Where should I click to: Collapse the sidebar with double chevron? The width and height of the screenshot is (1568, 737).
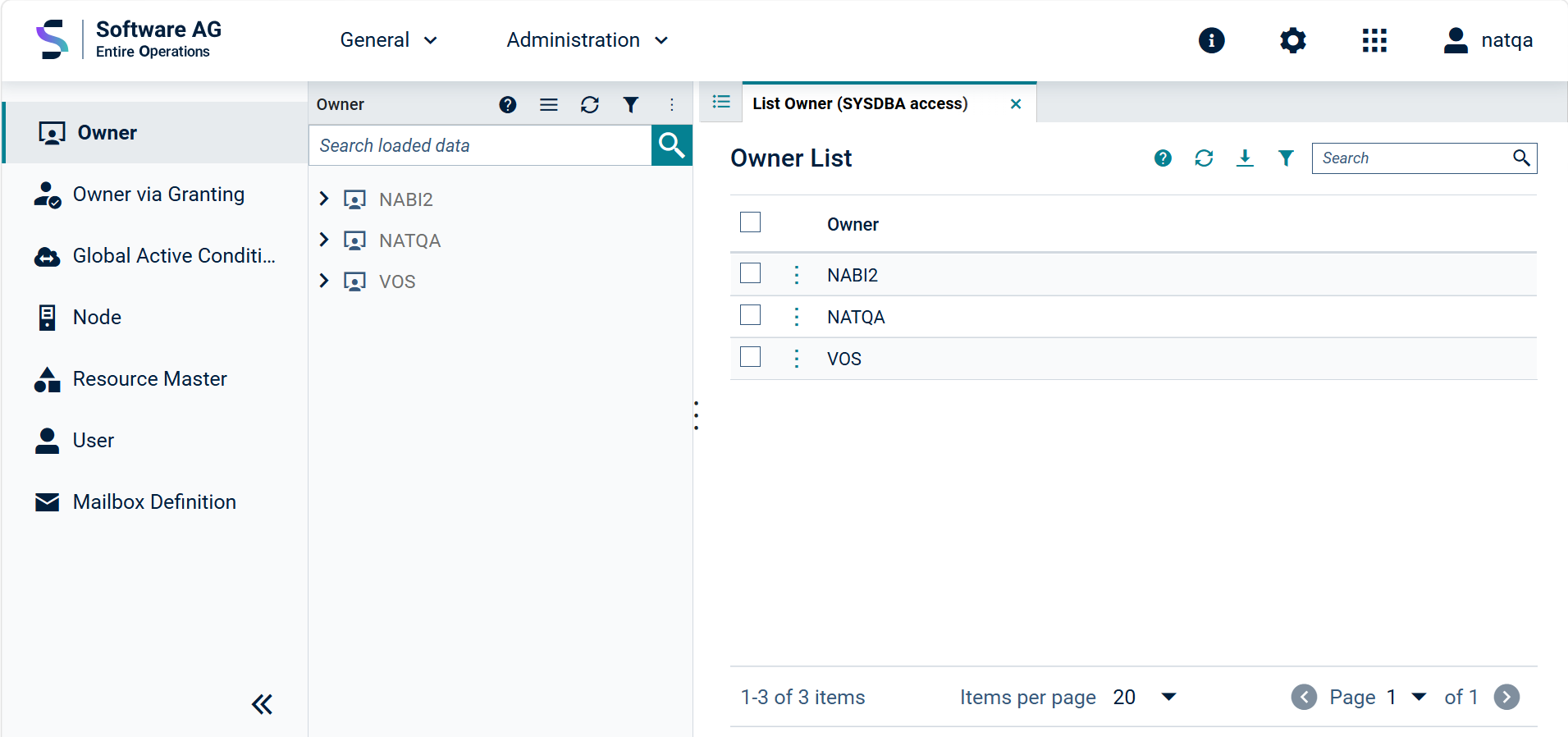click(262, 704)
